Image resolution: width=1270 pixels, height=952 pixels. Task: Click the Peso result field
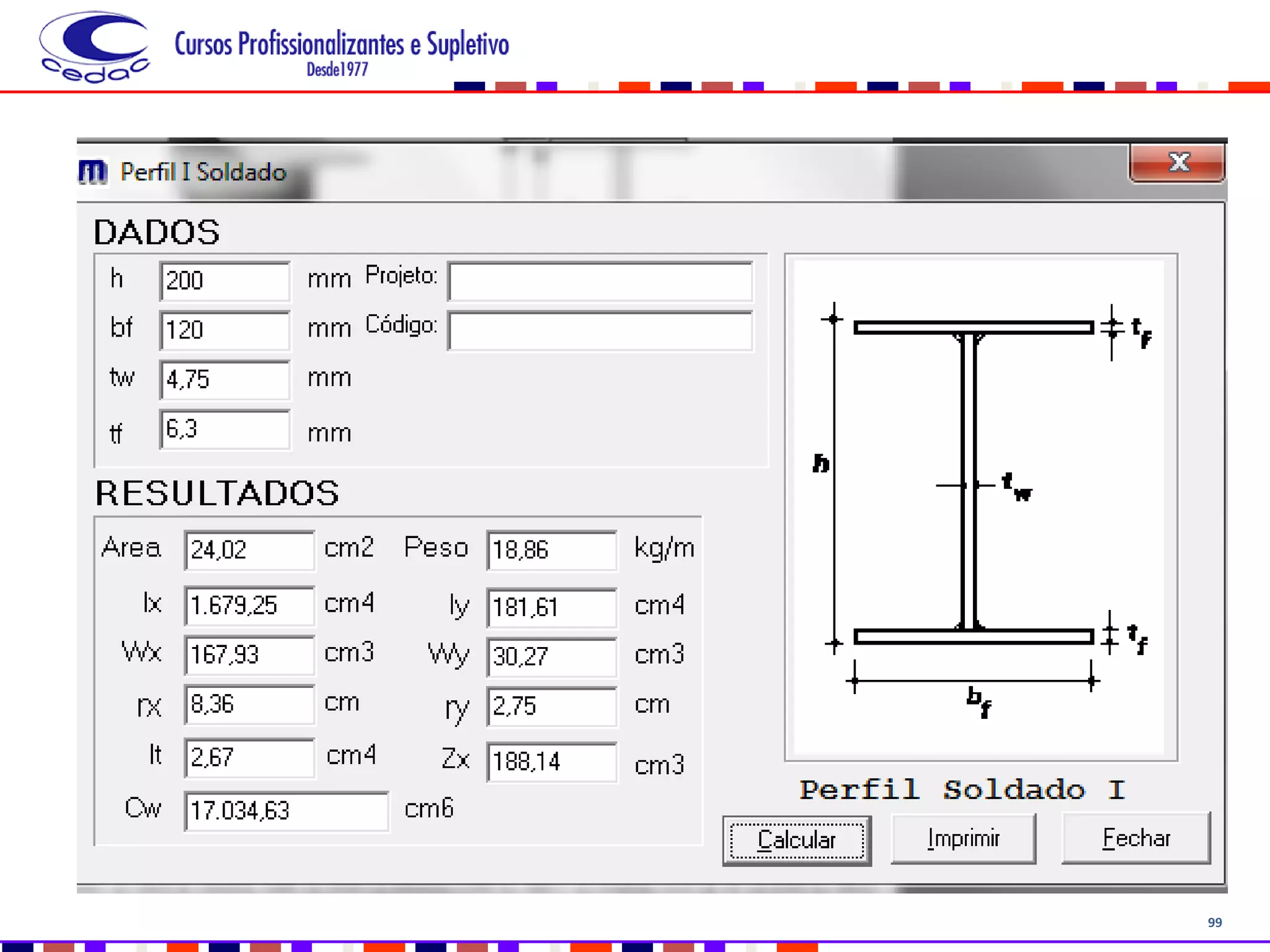pyautogui.click(x=551, y=550)
